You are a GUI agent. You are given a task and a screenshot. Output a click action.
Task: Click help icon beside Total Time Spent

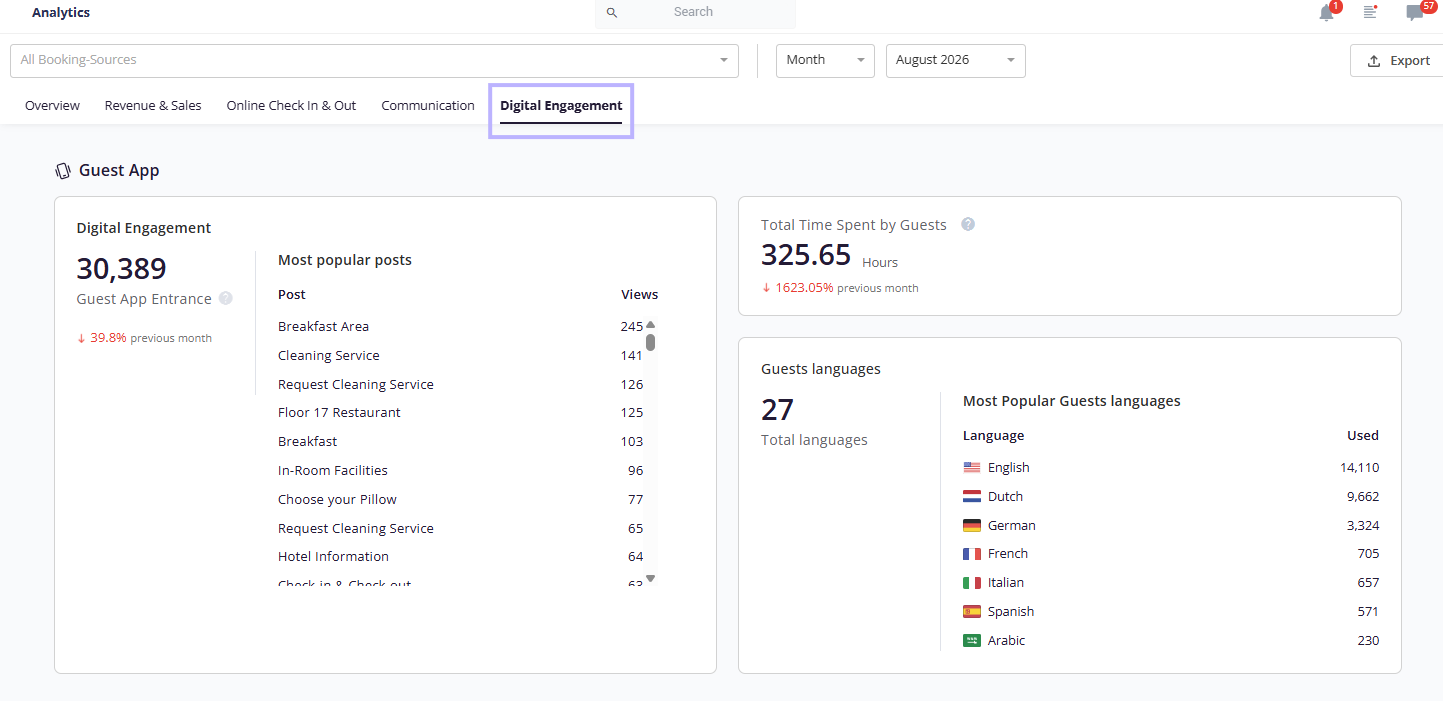point(968,224)
